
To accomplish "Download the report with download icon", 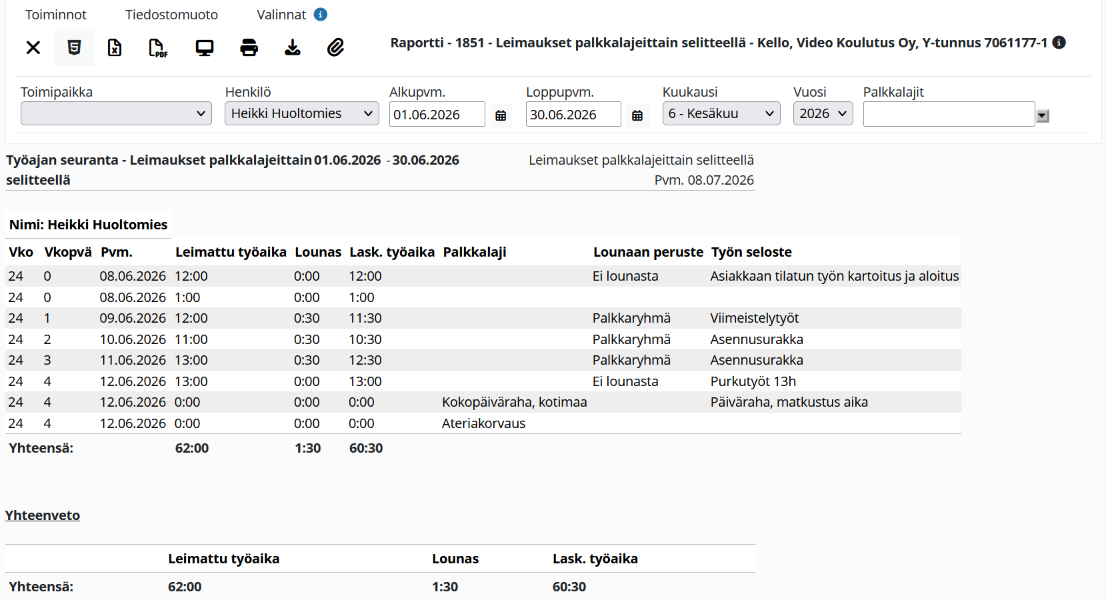I will click(292, 47).
